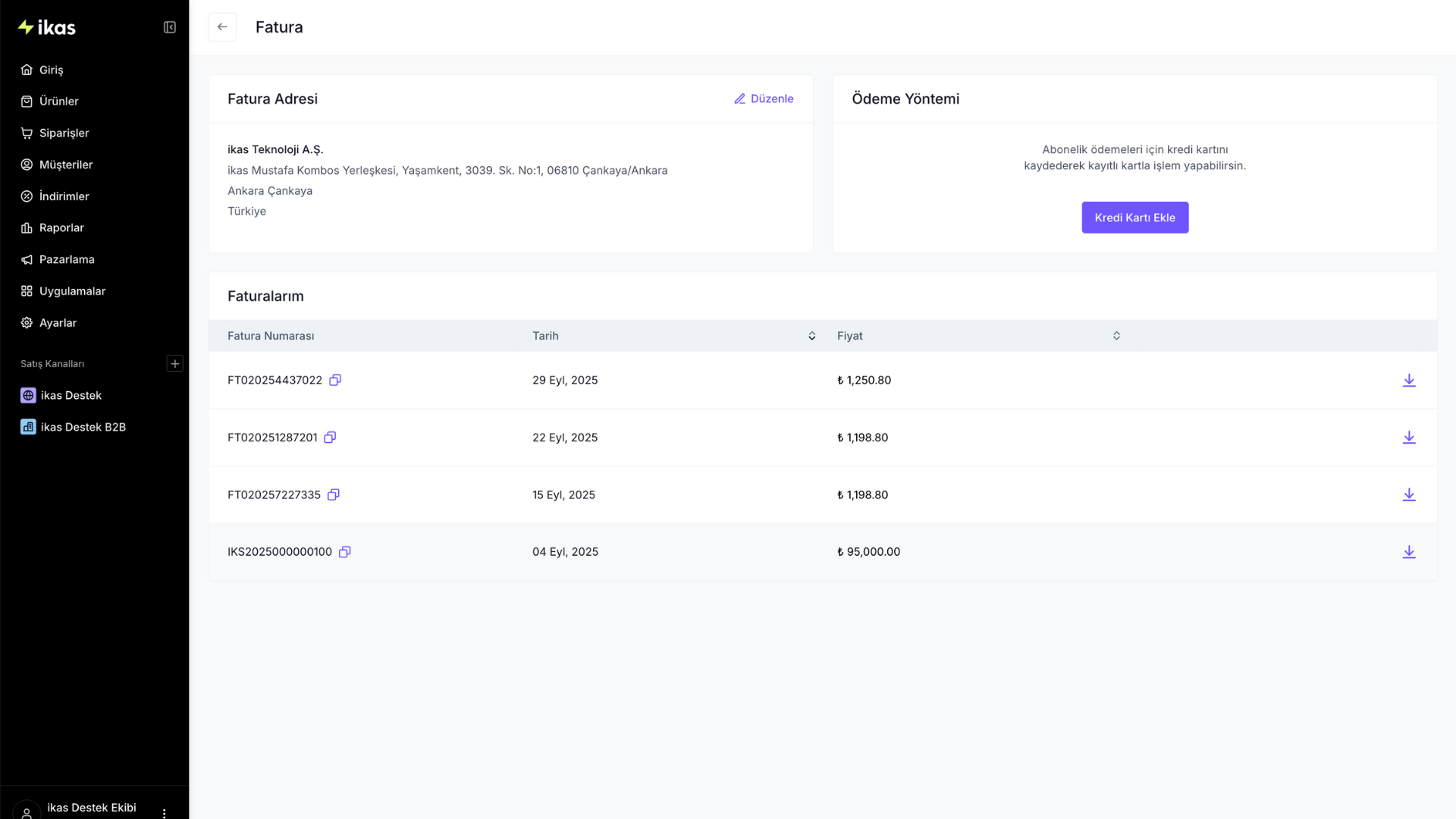
Task: Open the user options three-dot menu
Action: click(165, 813)
